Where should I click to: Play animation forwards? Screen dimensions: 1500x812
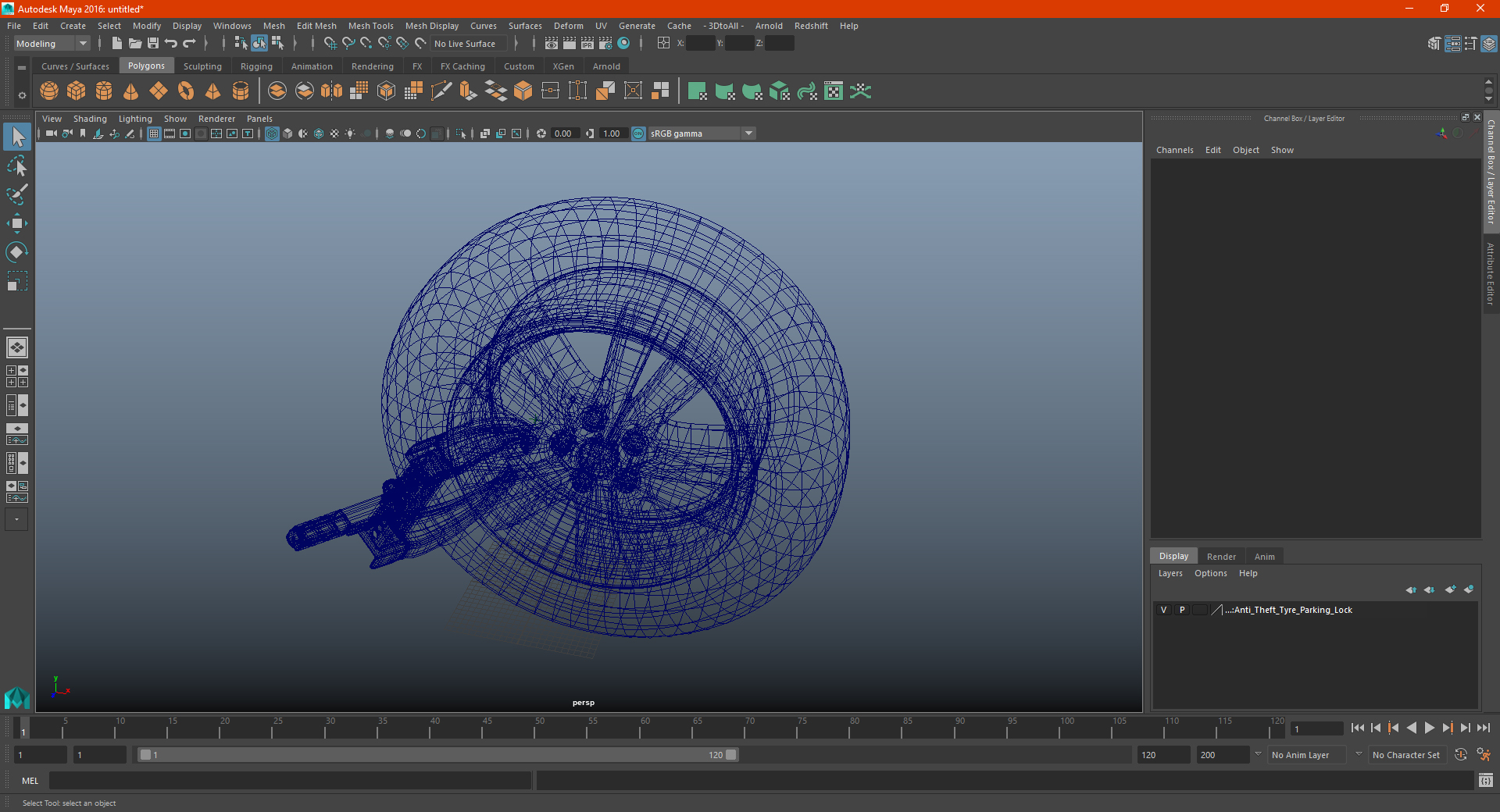pos(1429,728)
